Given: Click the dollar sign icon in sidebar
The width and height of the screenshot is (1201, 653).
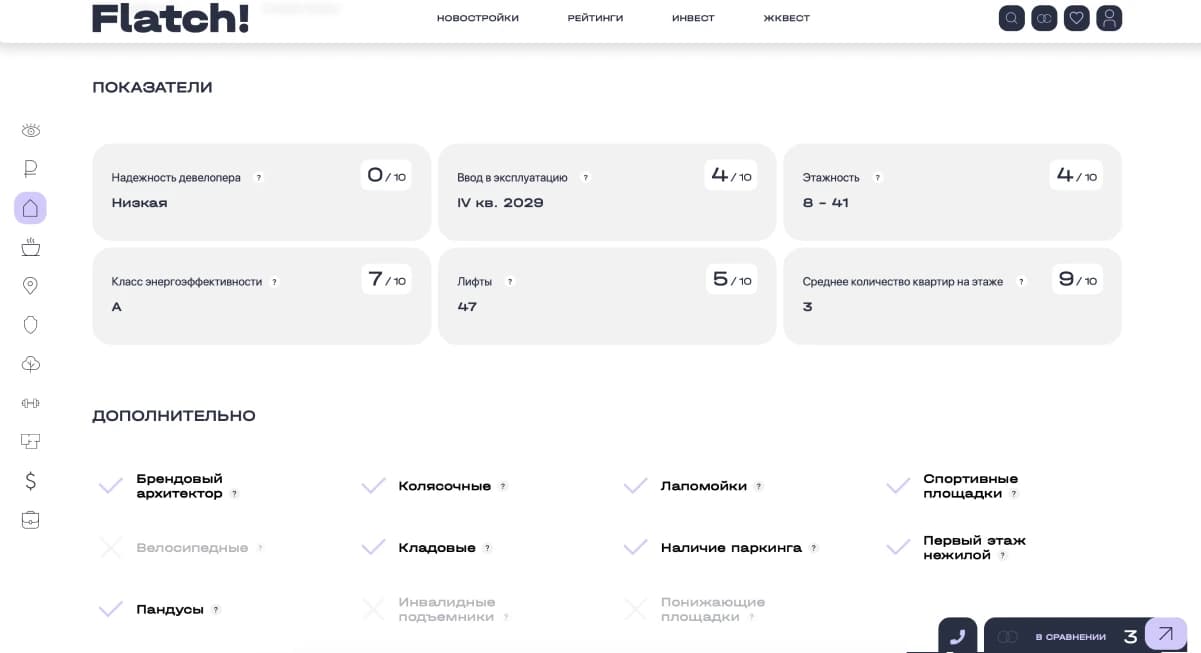Looking at the screenshot, I should 31,481.
